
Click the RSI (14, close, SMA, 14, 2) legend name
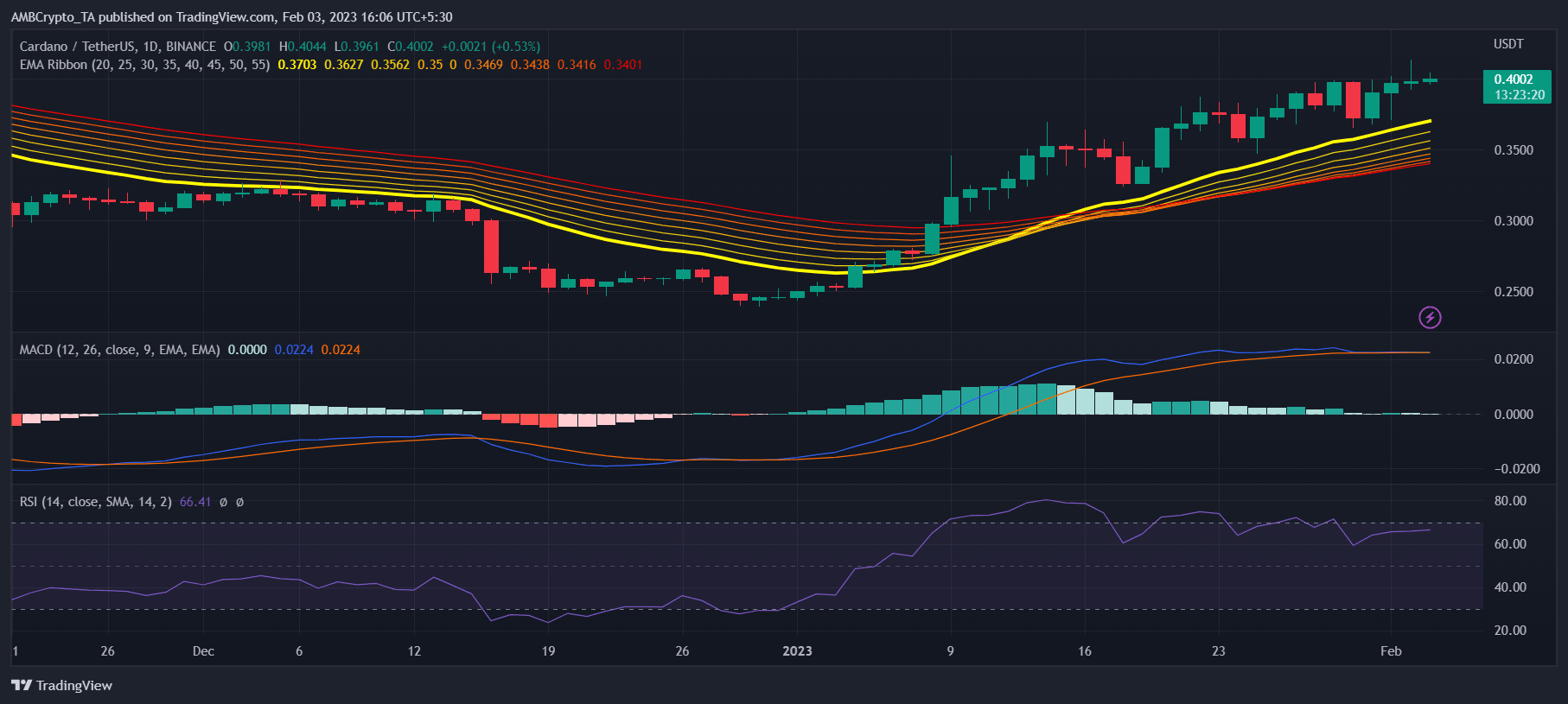(x=95, y=502)
